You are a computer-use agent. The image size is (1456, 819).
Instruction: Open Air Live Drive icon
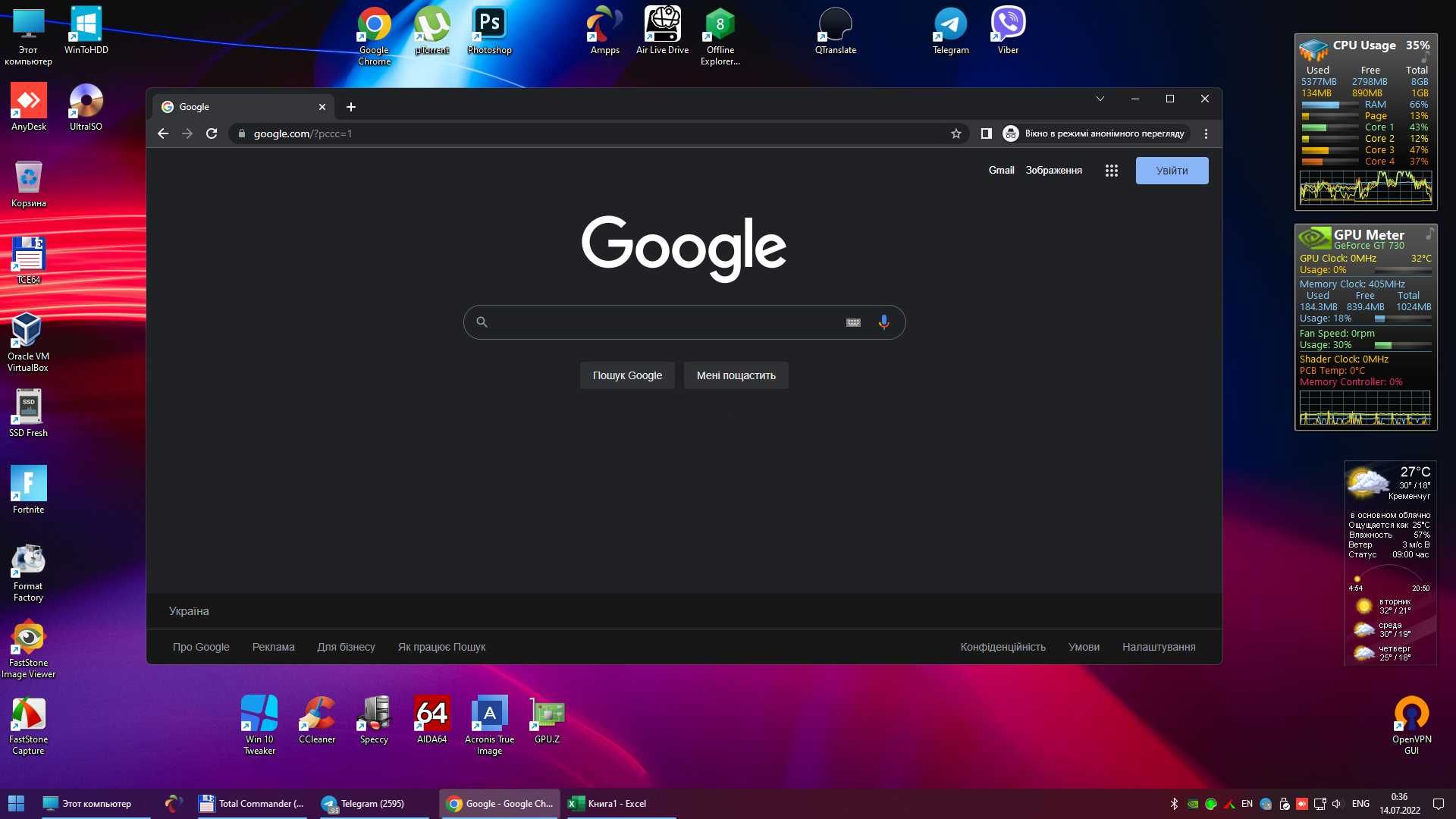coord(662,30)
